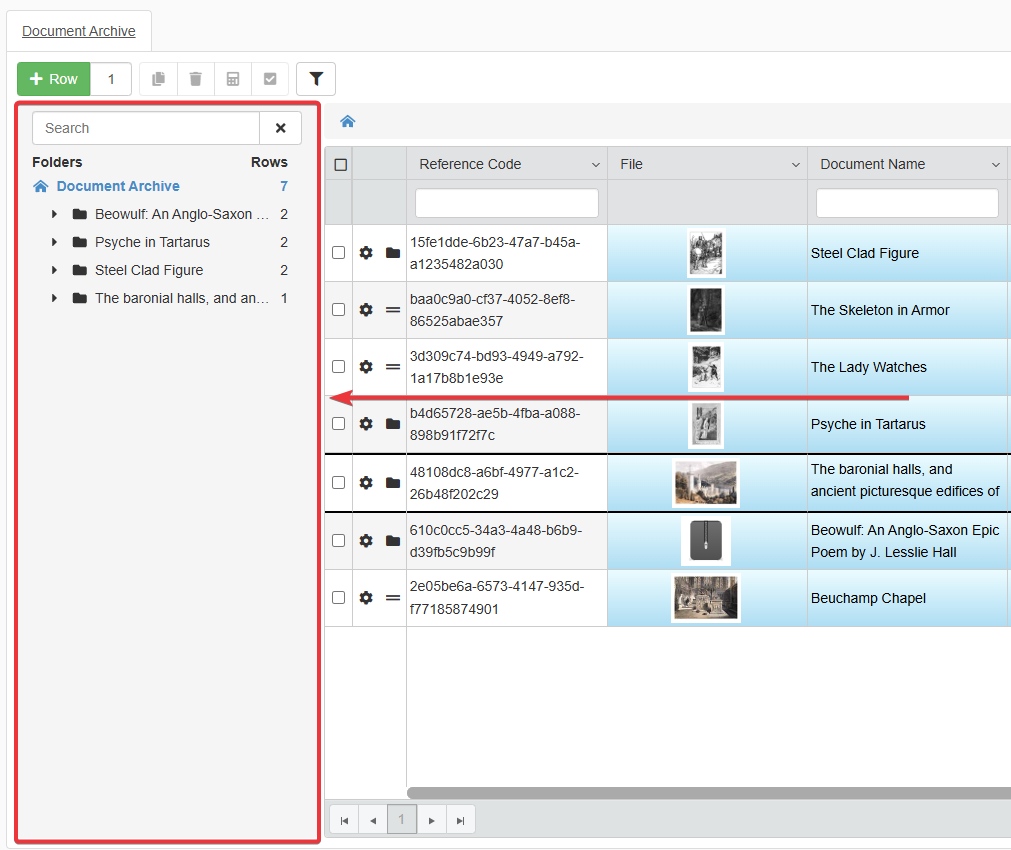The width and height of the screenshot is (1011, 850).
Task: Open Beuchamp Chapel image thumbnail
Action: point(706,598)
